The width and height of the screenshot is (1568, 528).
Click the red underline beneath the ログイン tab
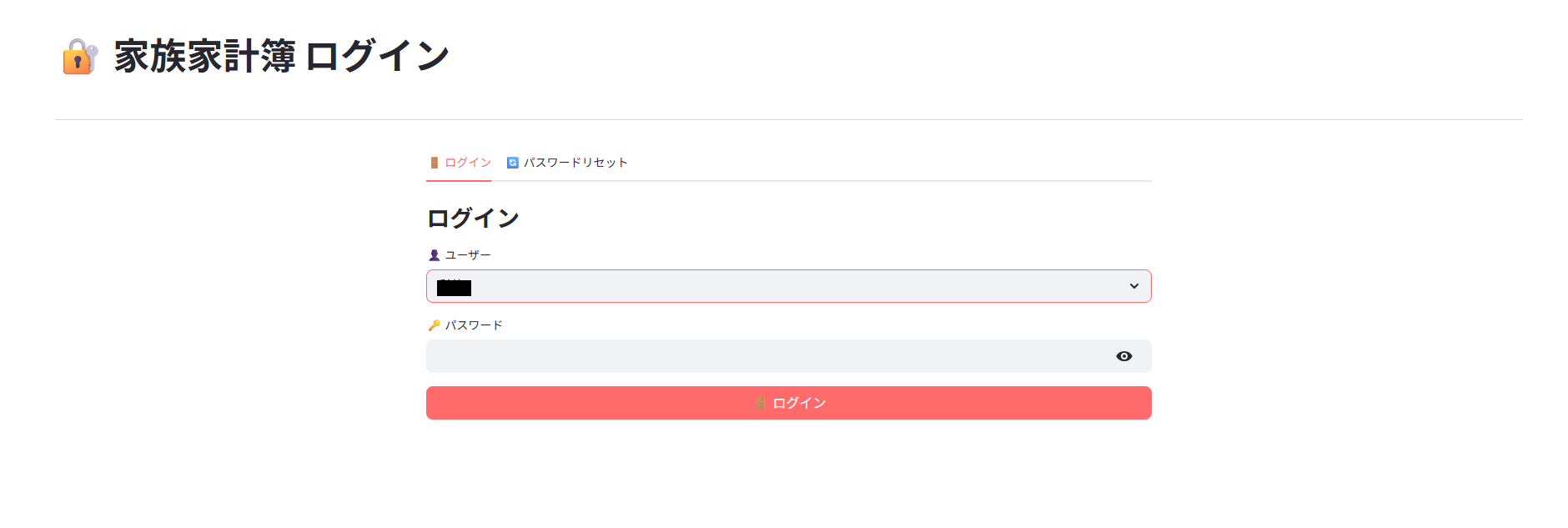459,180
